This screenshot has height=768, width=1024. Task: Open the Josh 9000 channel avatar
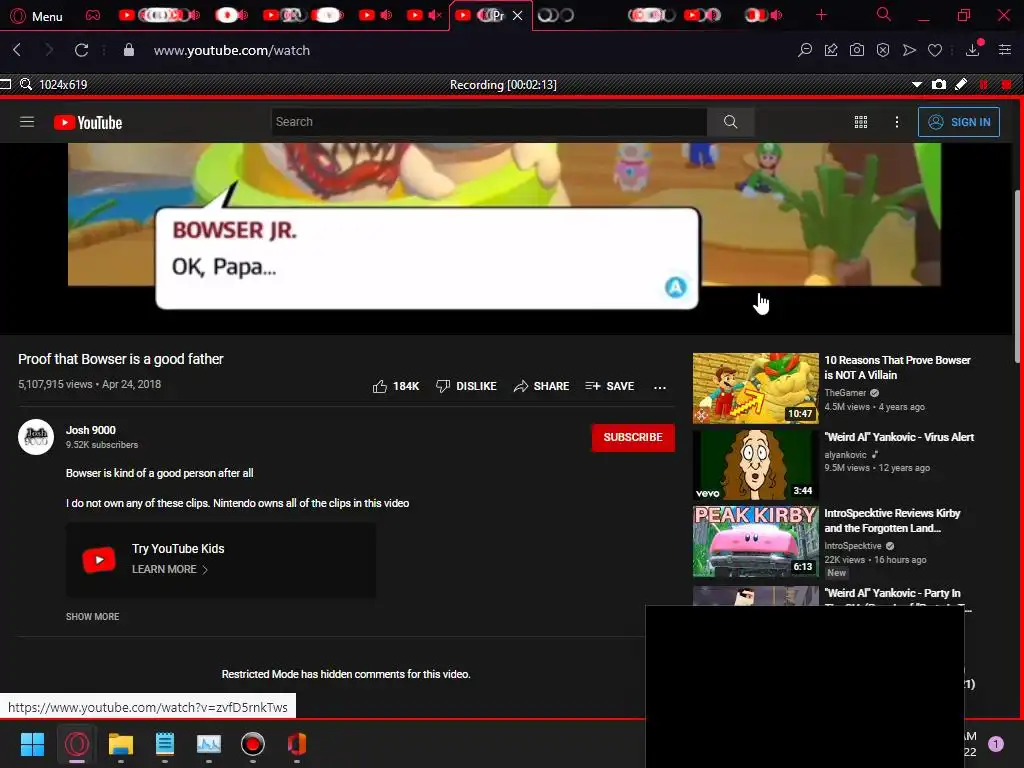tap(36, 436)
